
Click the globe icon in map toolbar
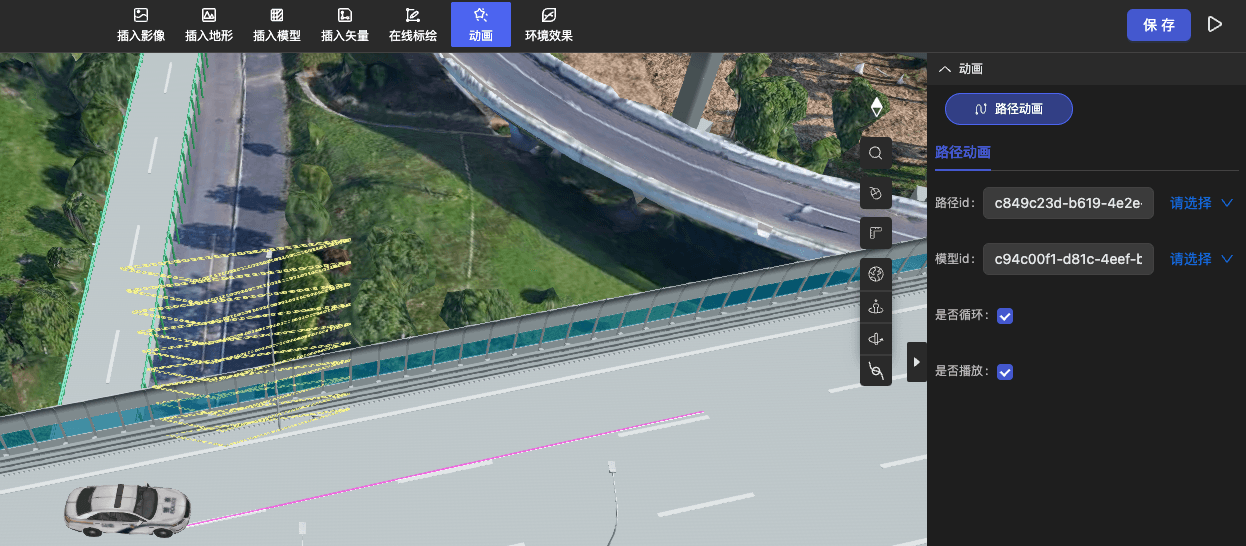click(x=876, y=273)
